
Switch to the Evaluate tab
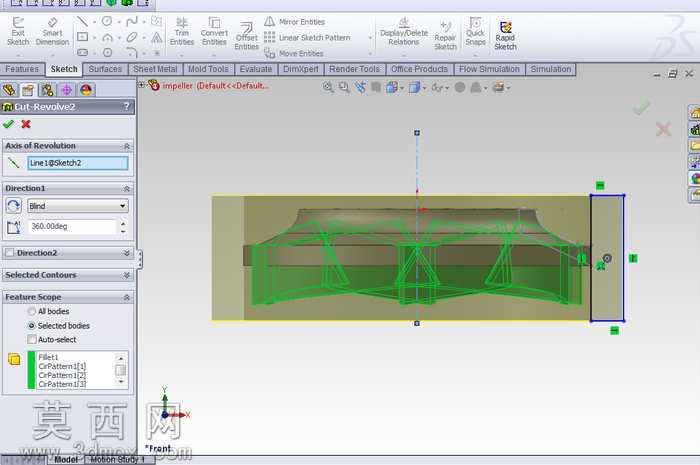coord(256,69)
